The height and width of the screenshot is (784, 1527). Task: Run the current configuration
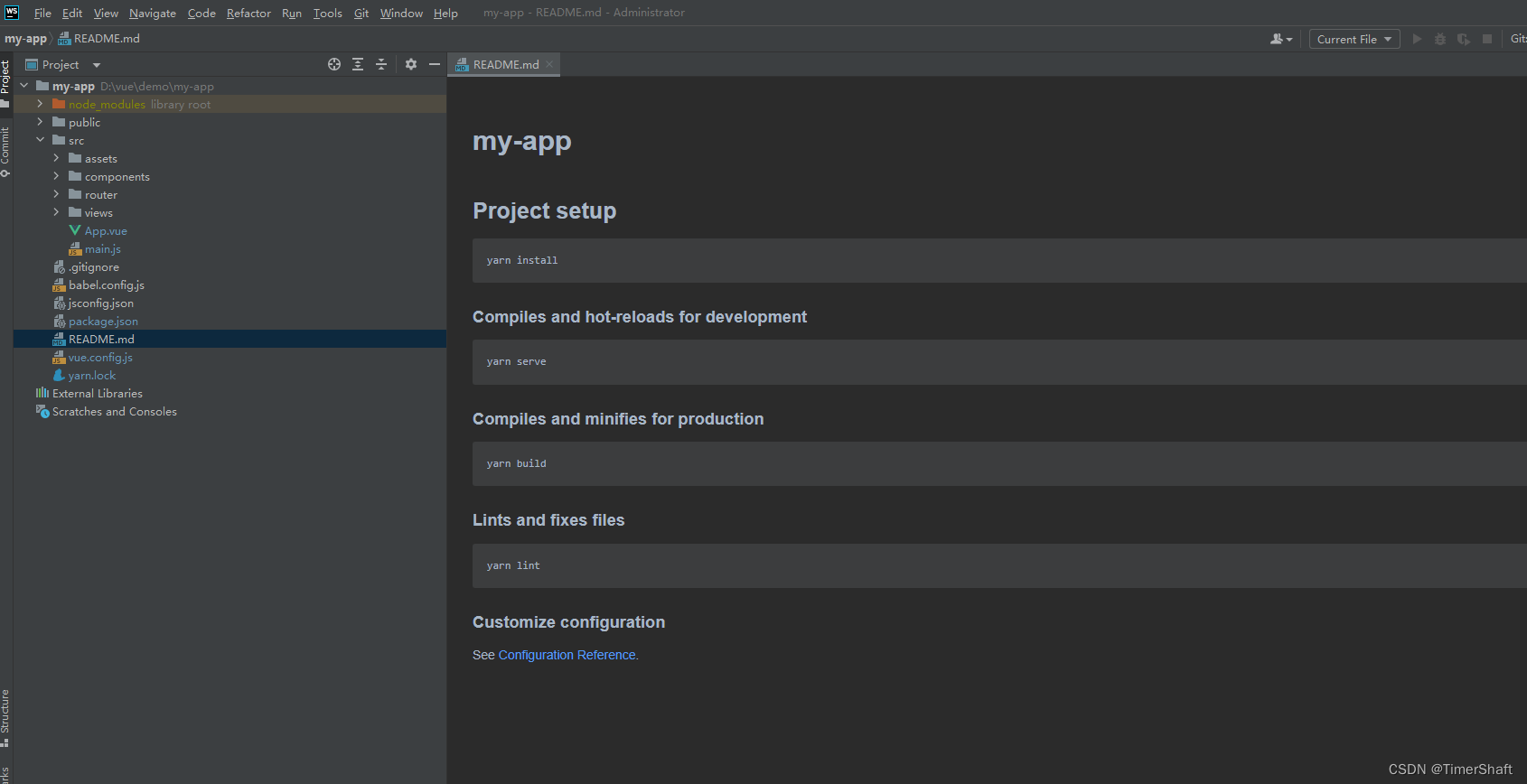[x=1417, y=39]
